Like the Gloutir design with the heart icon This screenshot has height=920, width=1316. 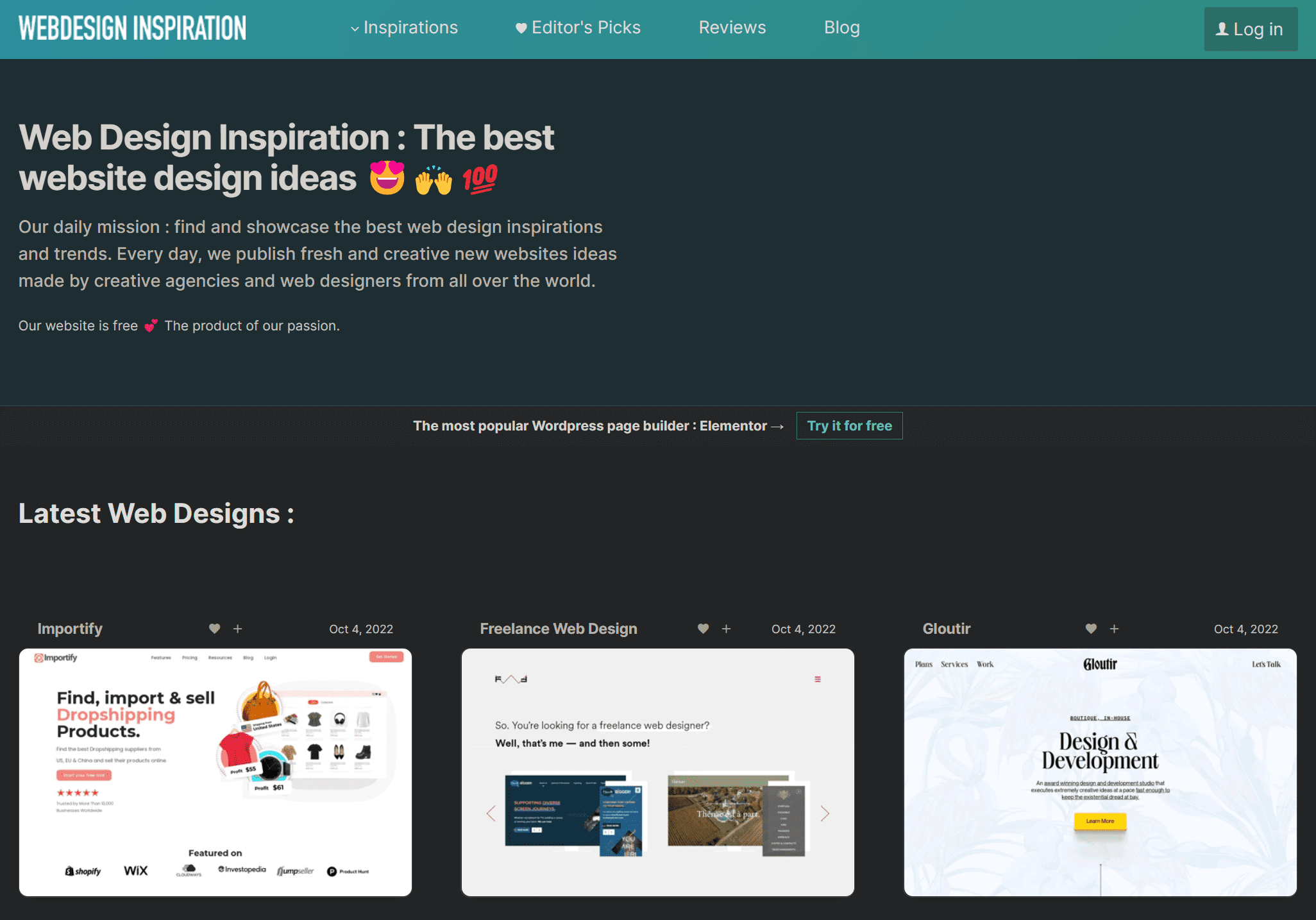1092,629
